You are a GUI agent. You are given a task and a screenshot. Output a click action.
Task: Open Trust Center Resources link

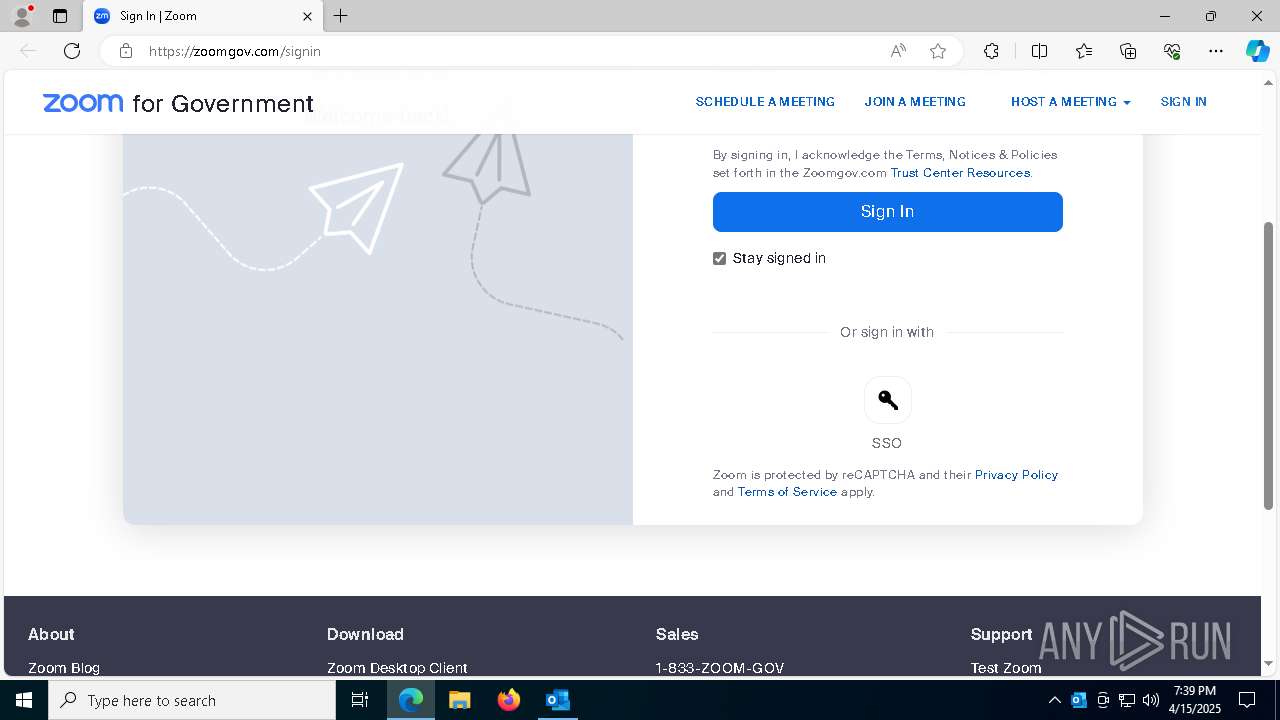click(x=960, y=173)
